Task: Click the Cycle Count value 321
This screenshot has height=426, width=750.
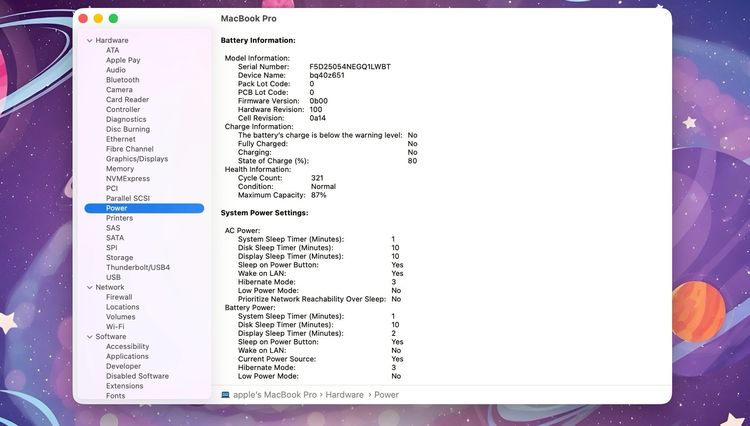Action: pos(317,178)
